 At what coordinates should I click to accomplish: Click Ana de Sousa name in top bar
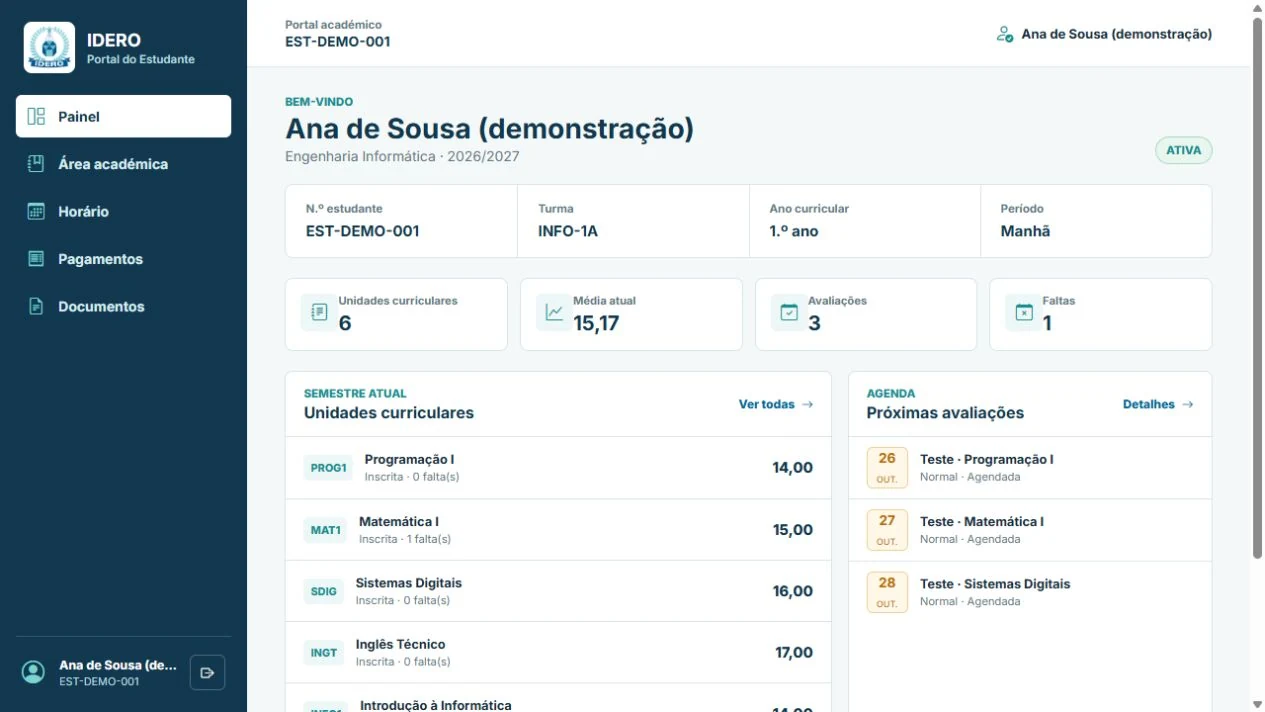pos(1116,34)
